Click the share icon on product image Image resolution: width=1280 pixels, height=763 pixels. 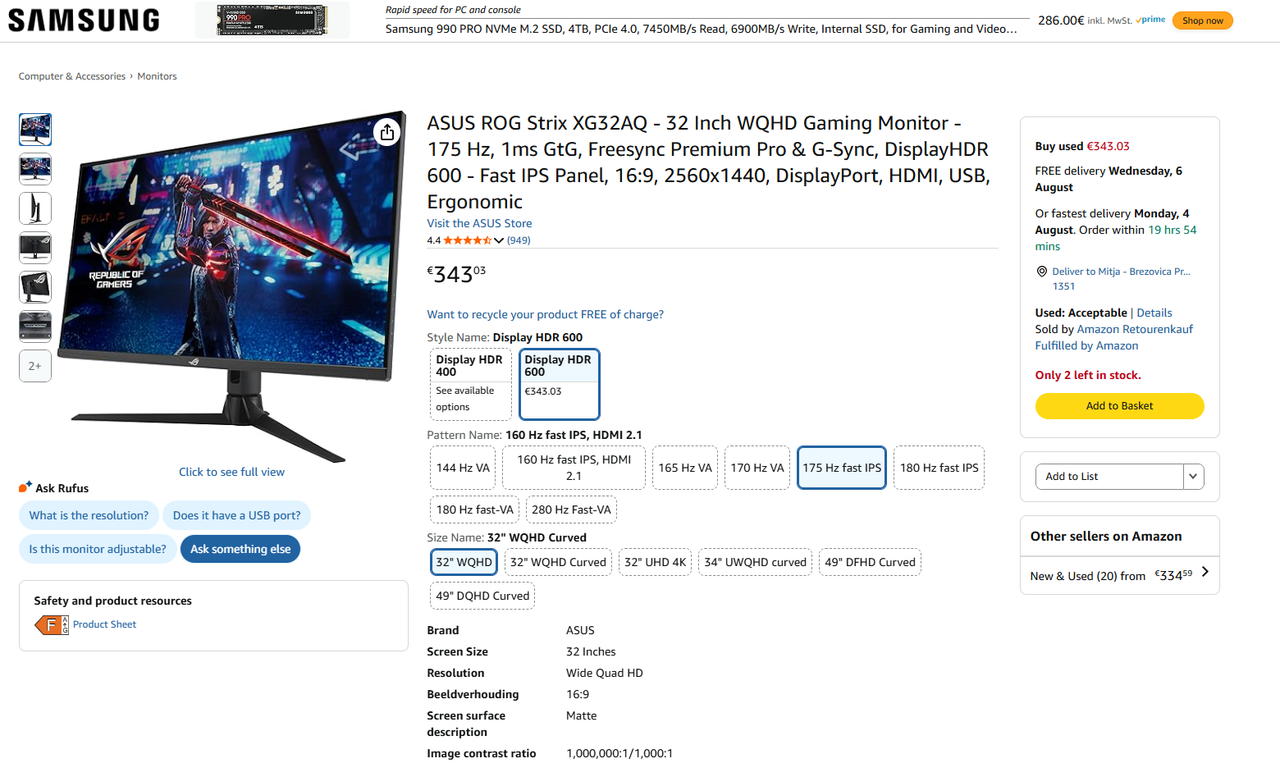387,132
